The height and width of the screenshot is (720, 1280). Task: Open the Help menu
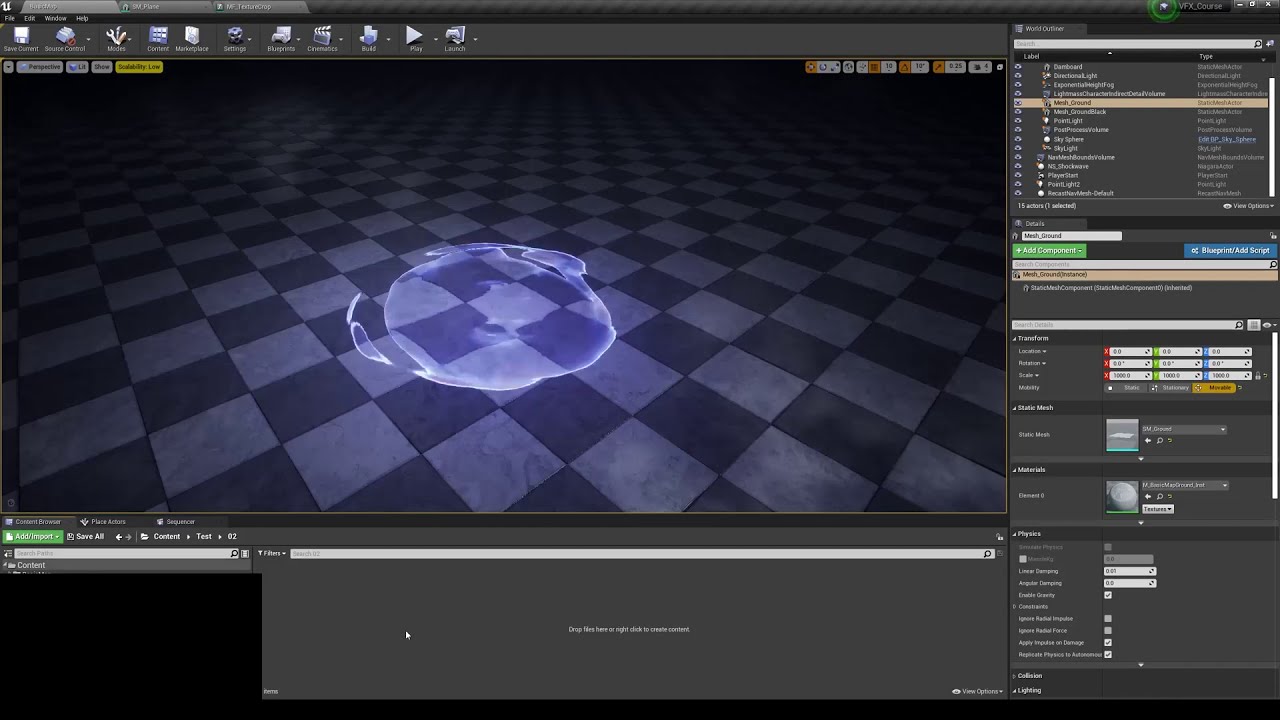82,18
